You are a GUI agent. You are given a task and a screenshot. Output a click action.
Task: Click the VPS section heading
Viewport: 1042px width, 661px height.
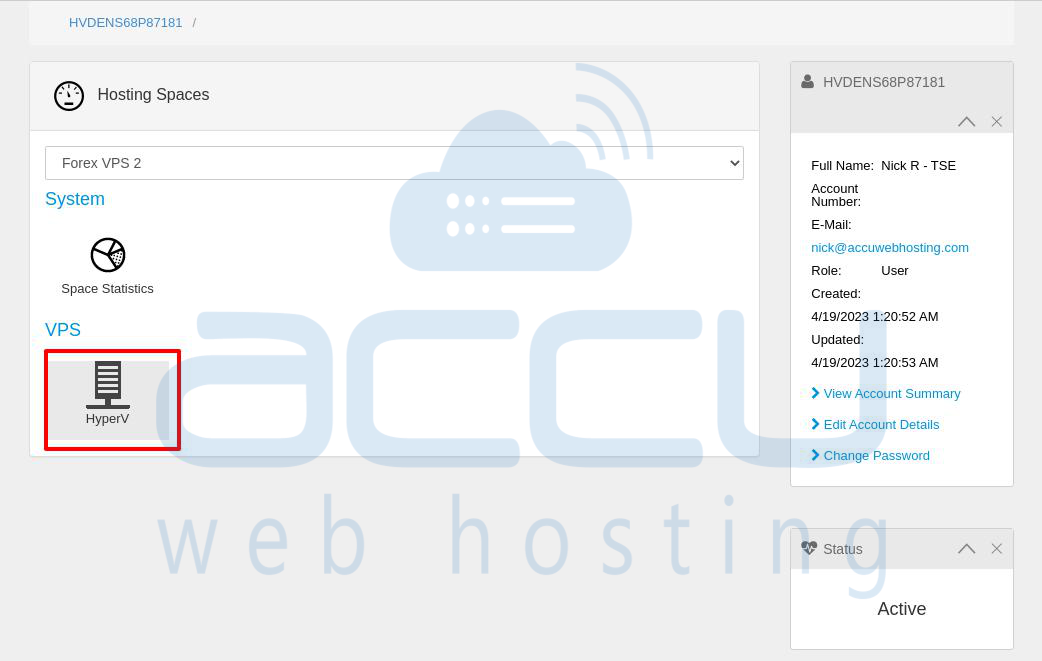[x=63, y=330]
